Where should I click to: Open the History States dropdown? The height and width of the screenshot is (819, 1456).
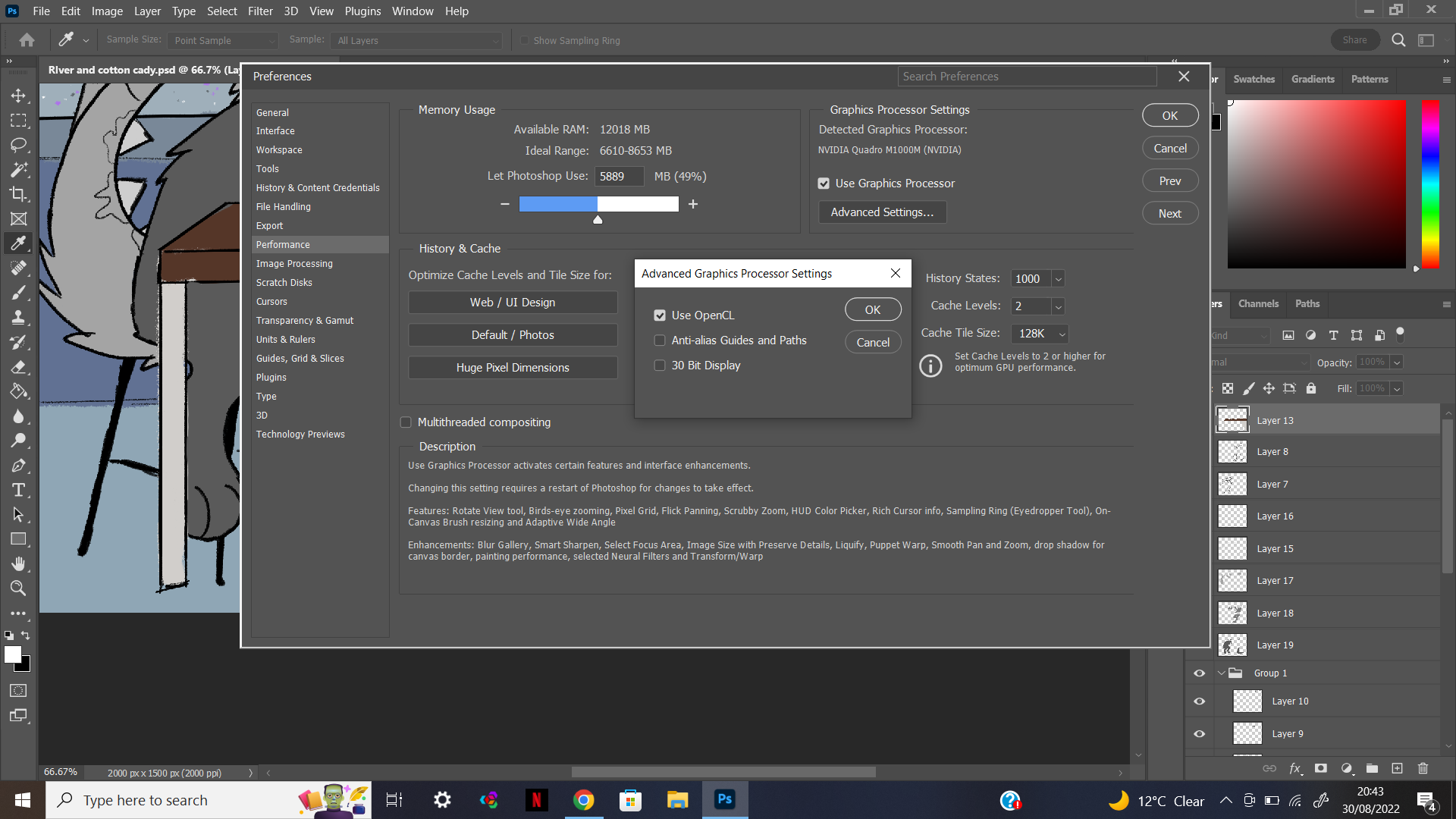(1059, 278)
